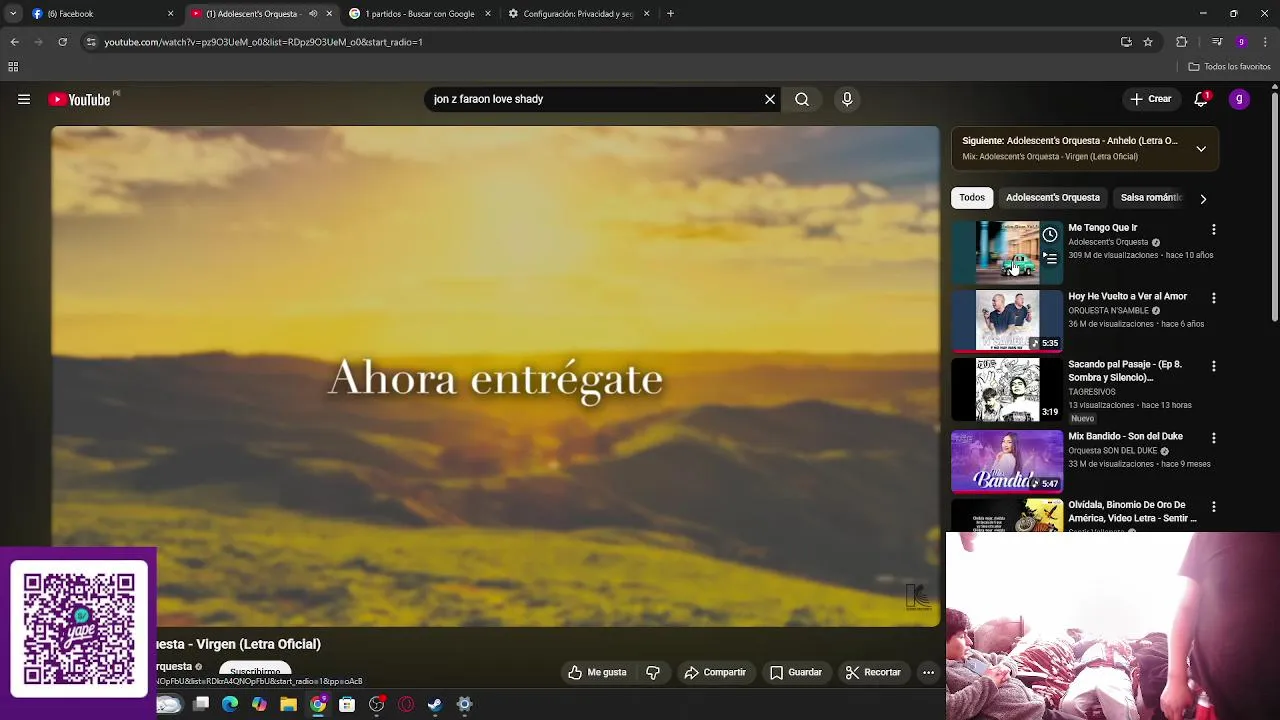The image size is (1280, 720).
Task: Go back with the browser back arrow
Action: [x=14, y=42]
